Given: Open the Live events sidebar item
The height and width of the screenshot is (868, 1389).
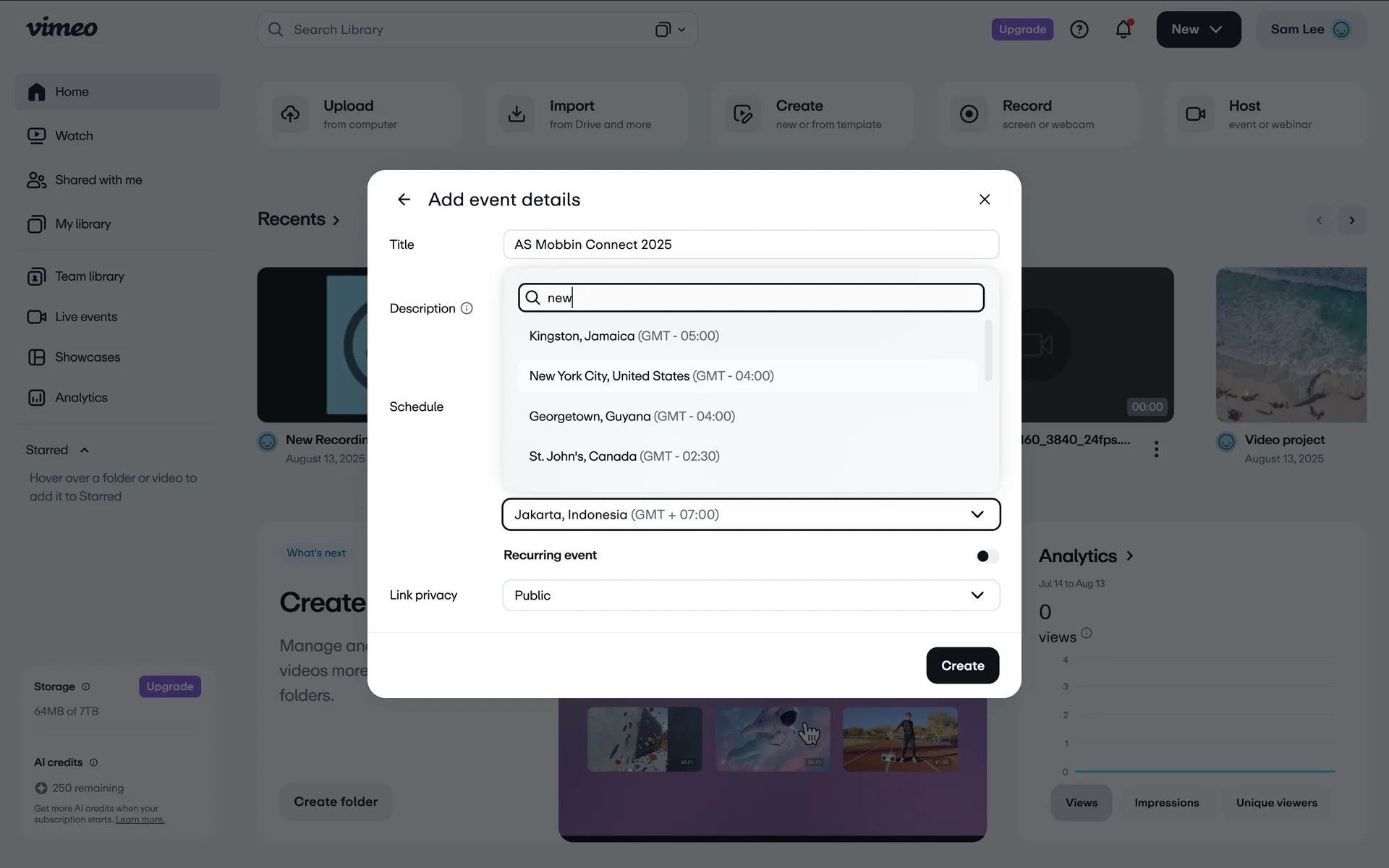Looking at the screenshot, I should 85,317.
